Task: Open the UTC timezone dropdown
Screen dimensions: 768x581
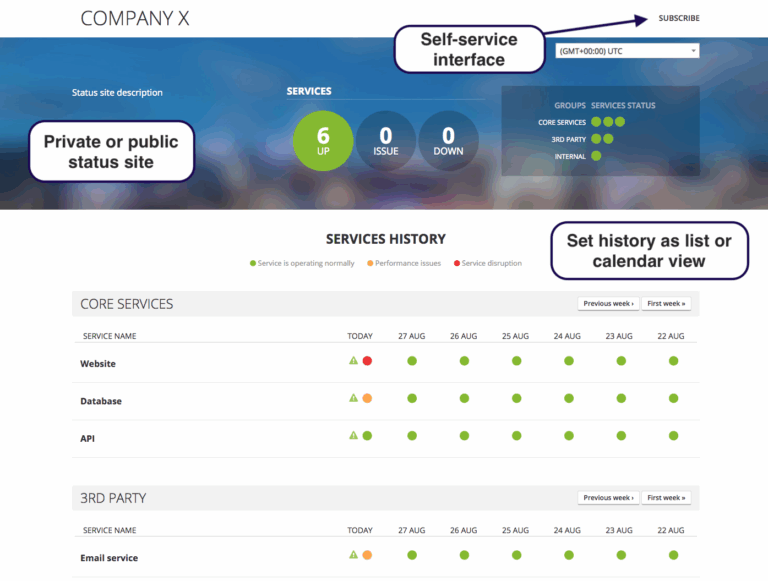Action: pyautogui.click(x=627, y=50)
